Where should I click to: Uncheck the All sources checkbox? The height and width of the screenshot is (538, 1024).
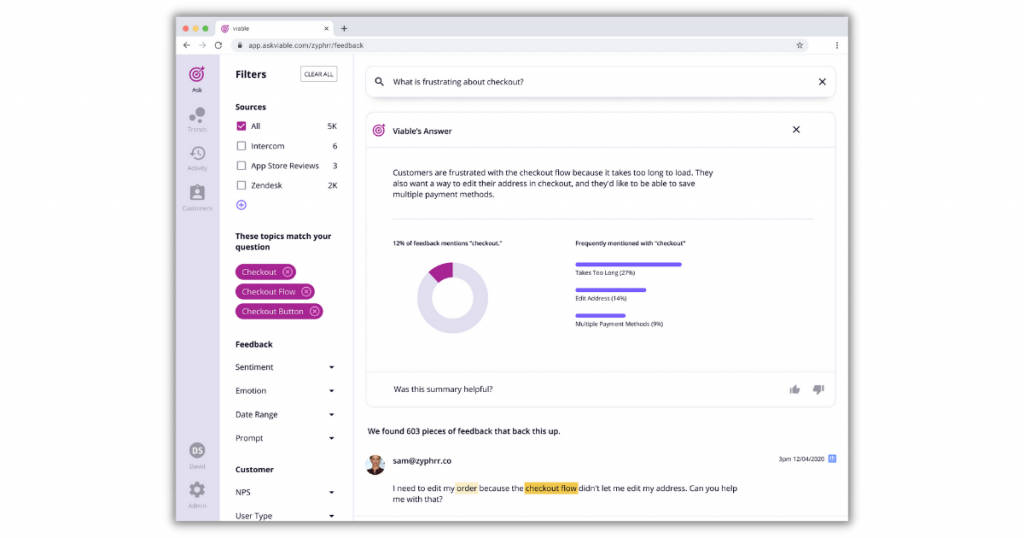[241, 126]
